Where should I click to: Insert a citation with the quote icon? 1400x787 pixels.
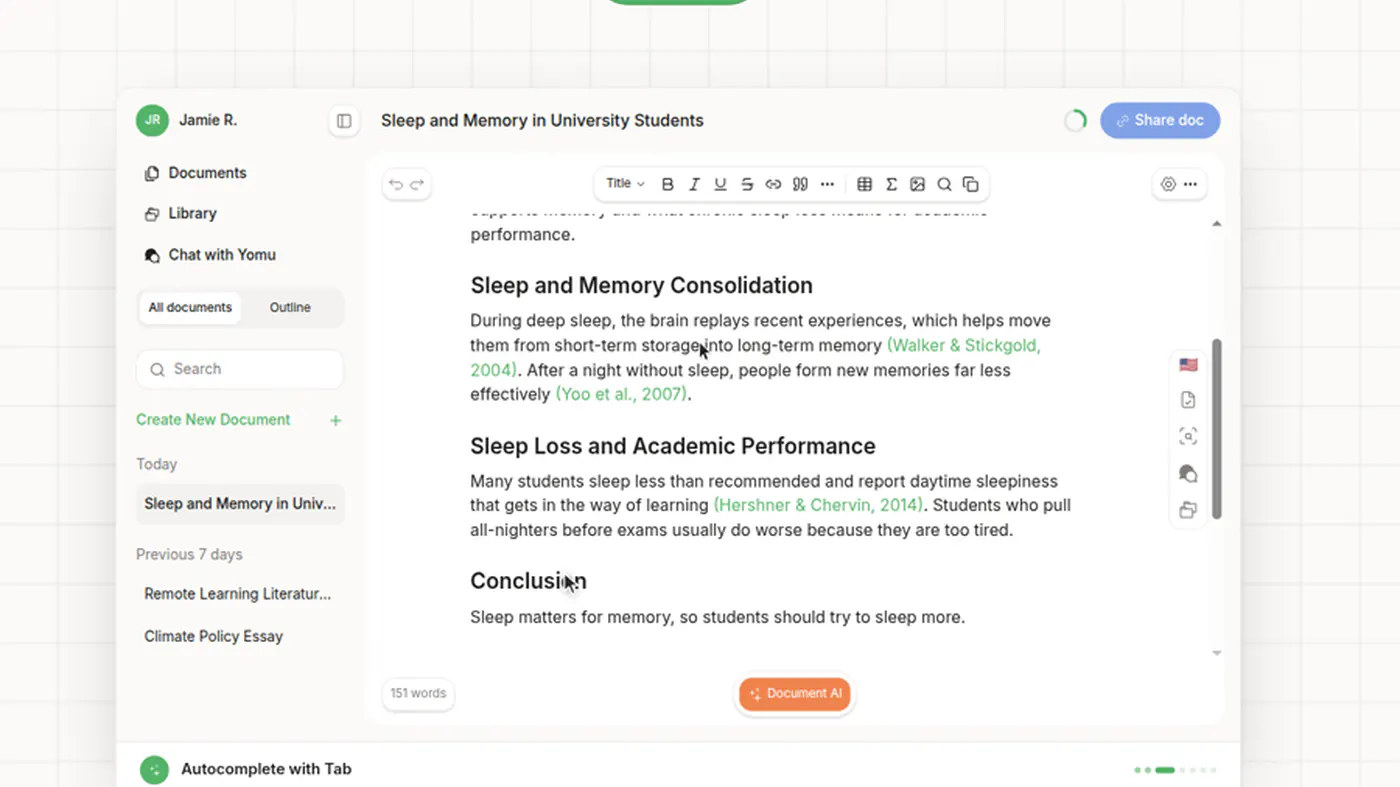tap(800, 184)
